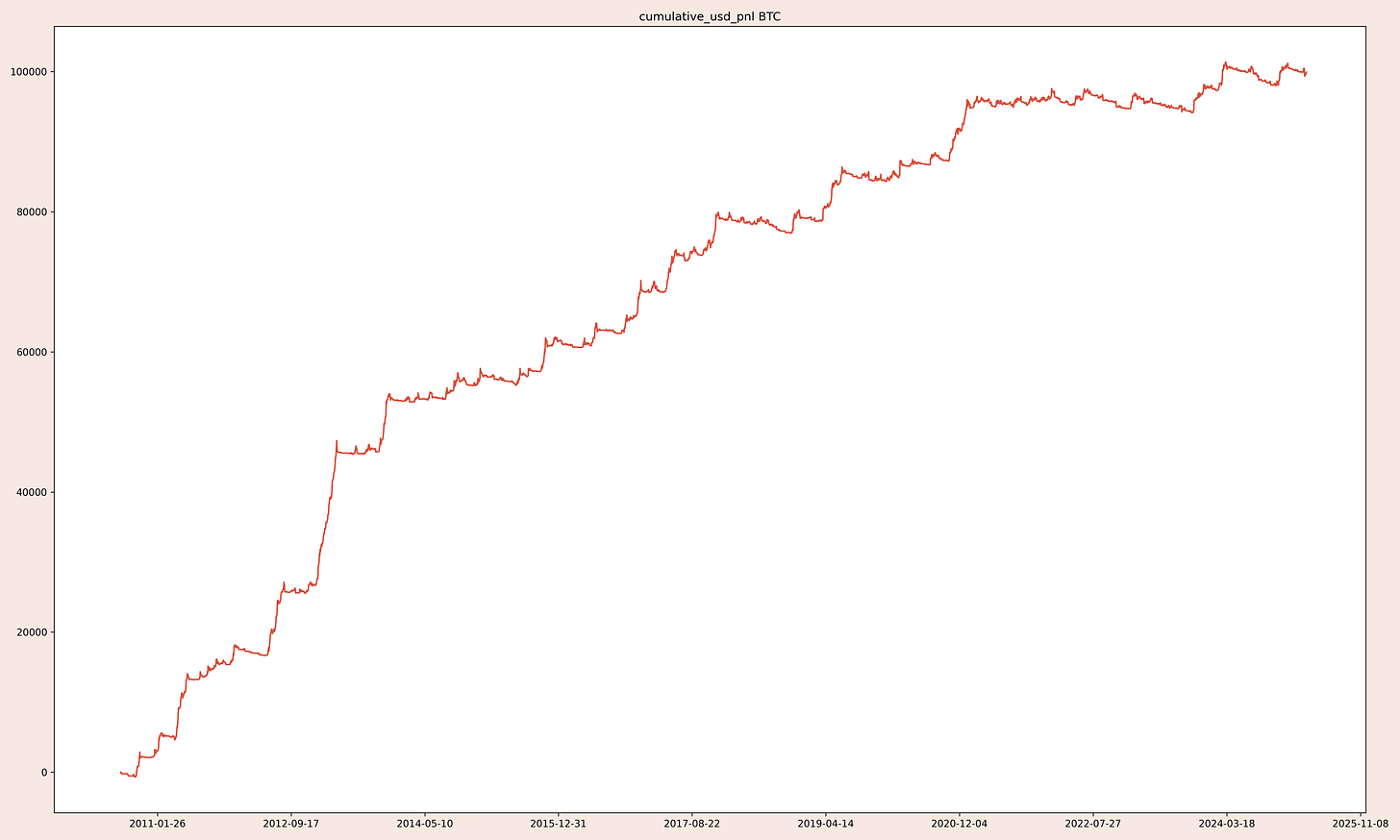Viewport: 1400px width, 840px height.
Task: Click the 40000 y-axis tick label
Action: (x=33, y=491)
